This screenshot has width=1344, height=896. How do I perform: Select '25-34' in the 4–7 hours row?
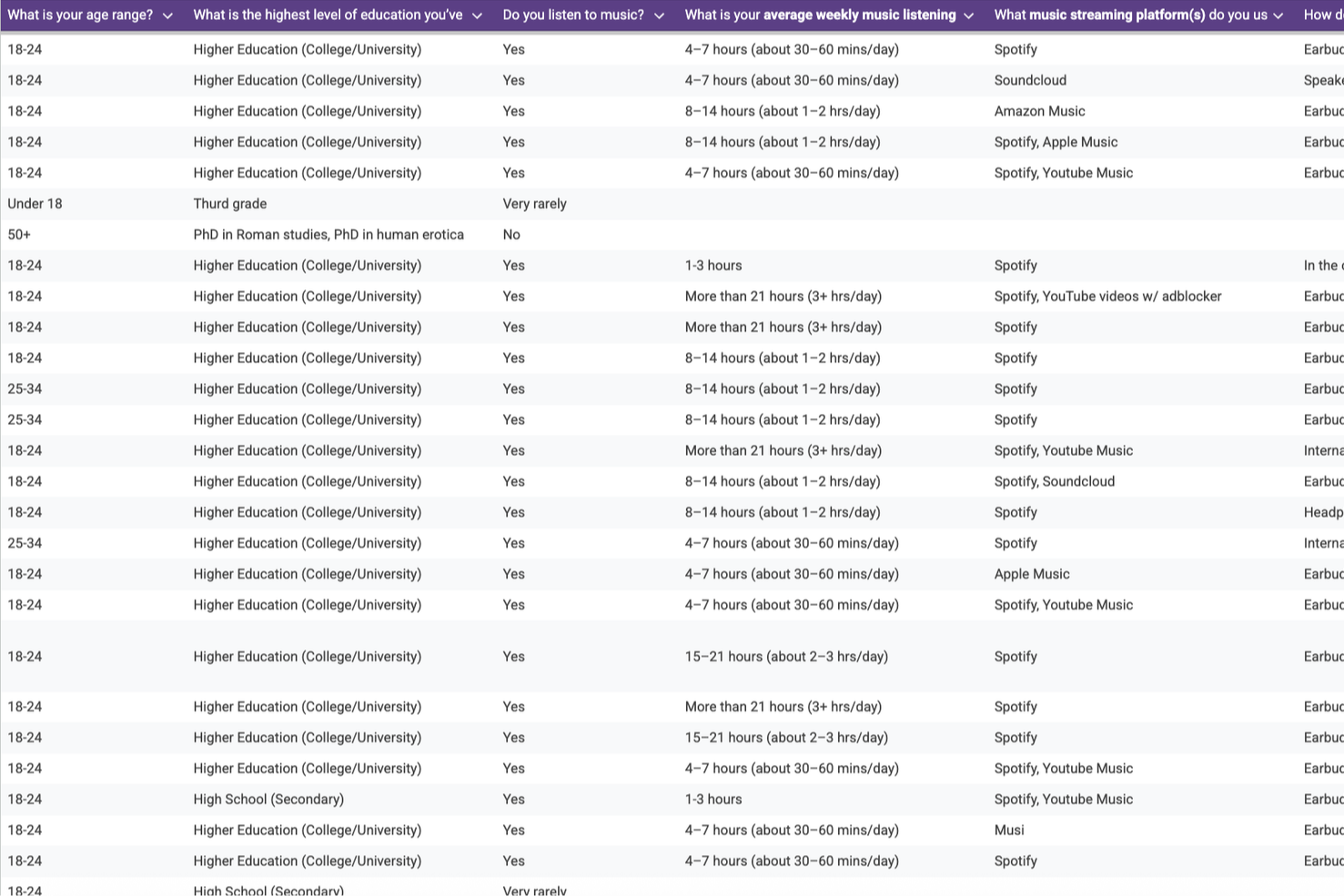[25, 543]
